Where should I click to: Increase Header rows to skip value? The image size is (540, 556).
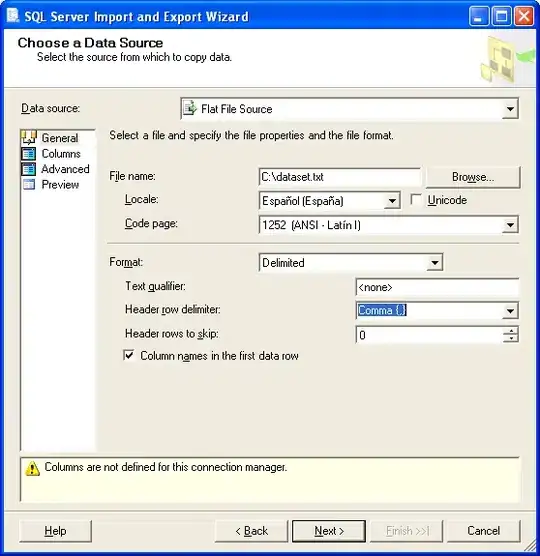511,330
